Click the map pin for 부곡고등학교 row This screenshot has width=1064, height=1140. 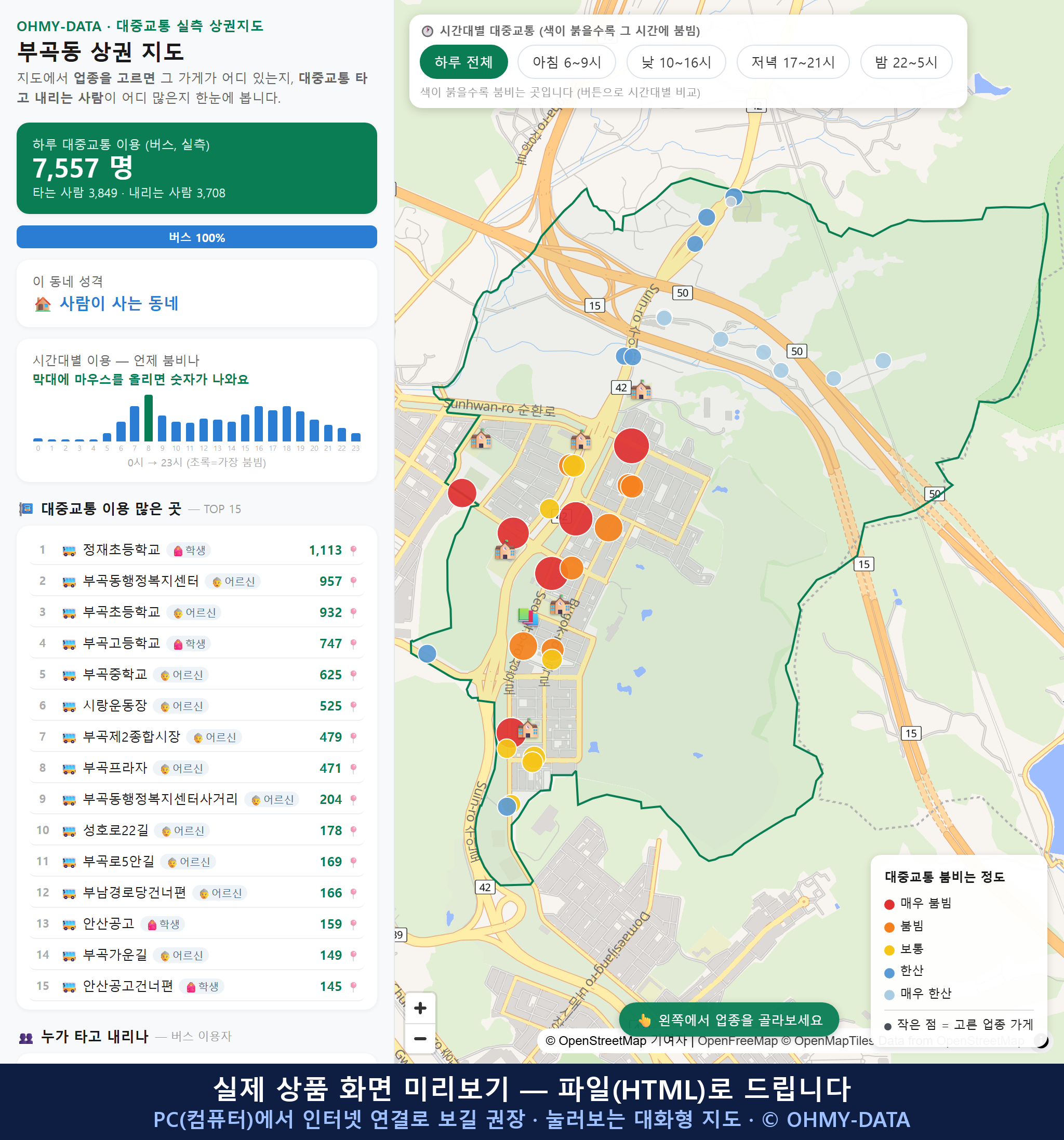click(x=353, y=644)
